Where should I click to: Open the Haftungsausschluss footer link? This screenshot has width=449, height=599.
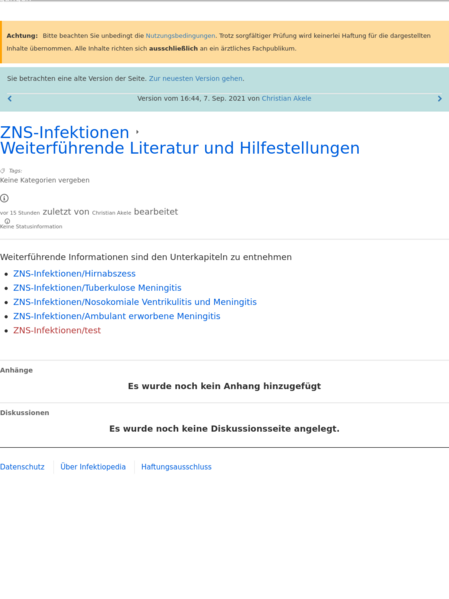(176, 467)
